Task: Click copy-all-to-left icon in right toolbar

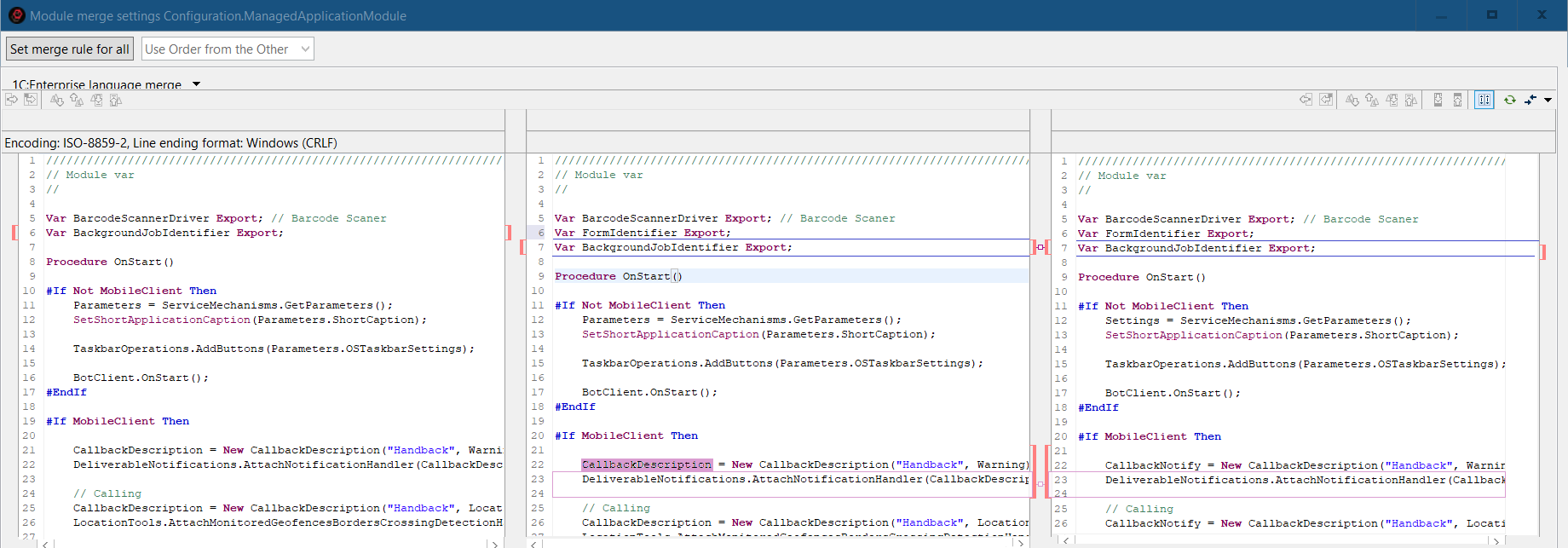Action: pyautogui.click(x=1326, y=100)
